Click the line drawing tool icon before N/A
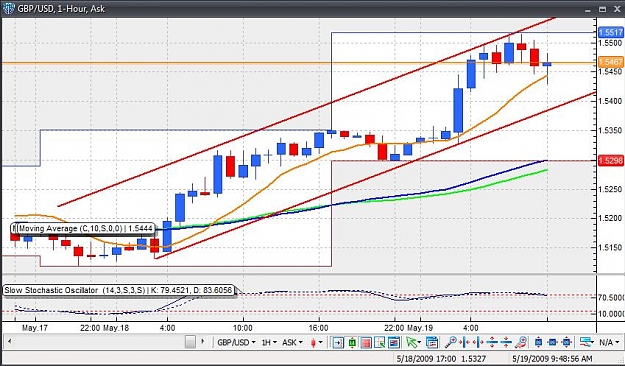The height and width of the screenshot is (366, 625). coord(586,342)
